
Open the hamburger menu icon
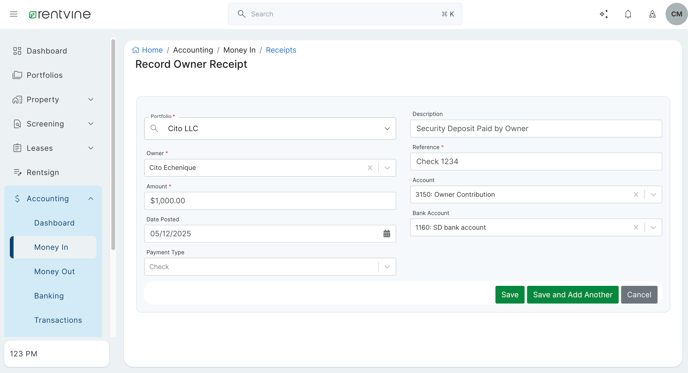point(14,14)
